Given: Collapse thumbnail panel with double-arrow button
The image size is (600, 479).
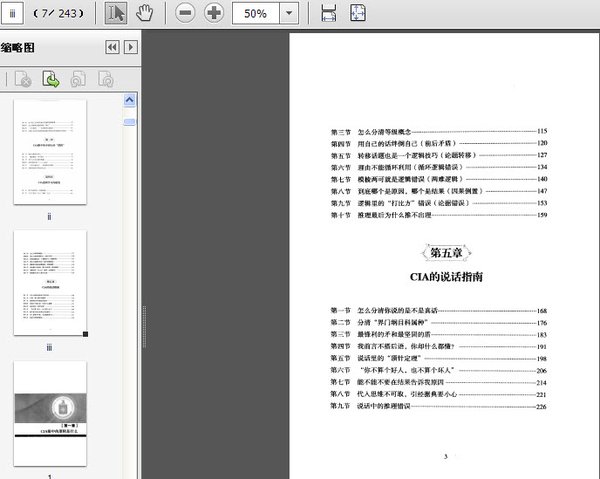Looking at the screenshot, I should (112, 47).
